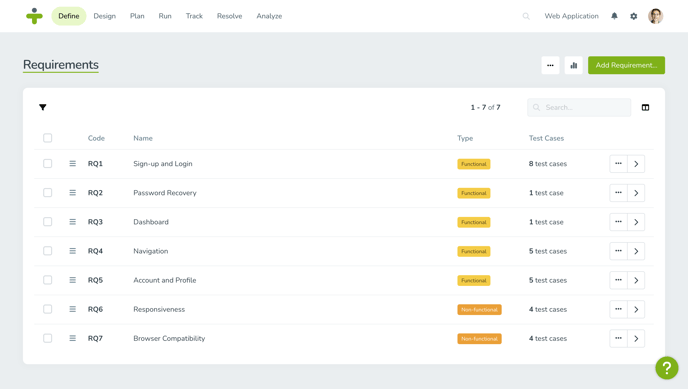Grab the drag handle for RQ5
Image resolution: width=688 pixels, height=389 pixels.
pyautogui.click(x=72, y=280)
